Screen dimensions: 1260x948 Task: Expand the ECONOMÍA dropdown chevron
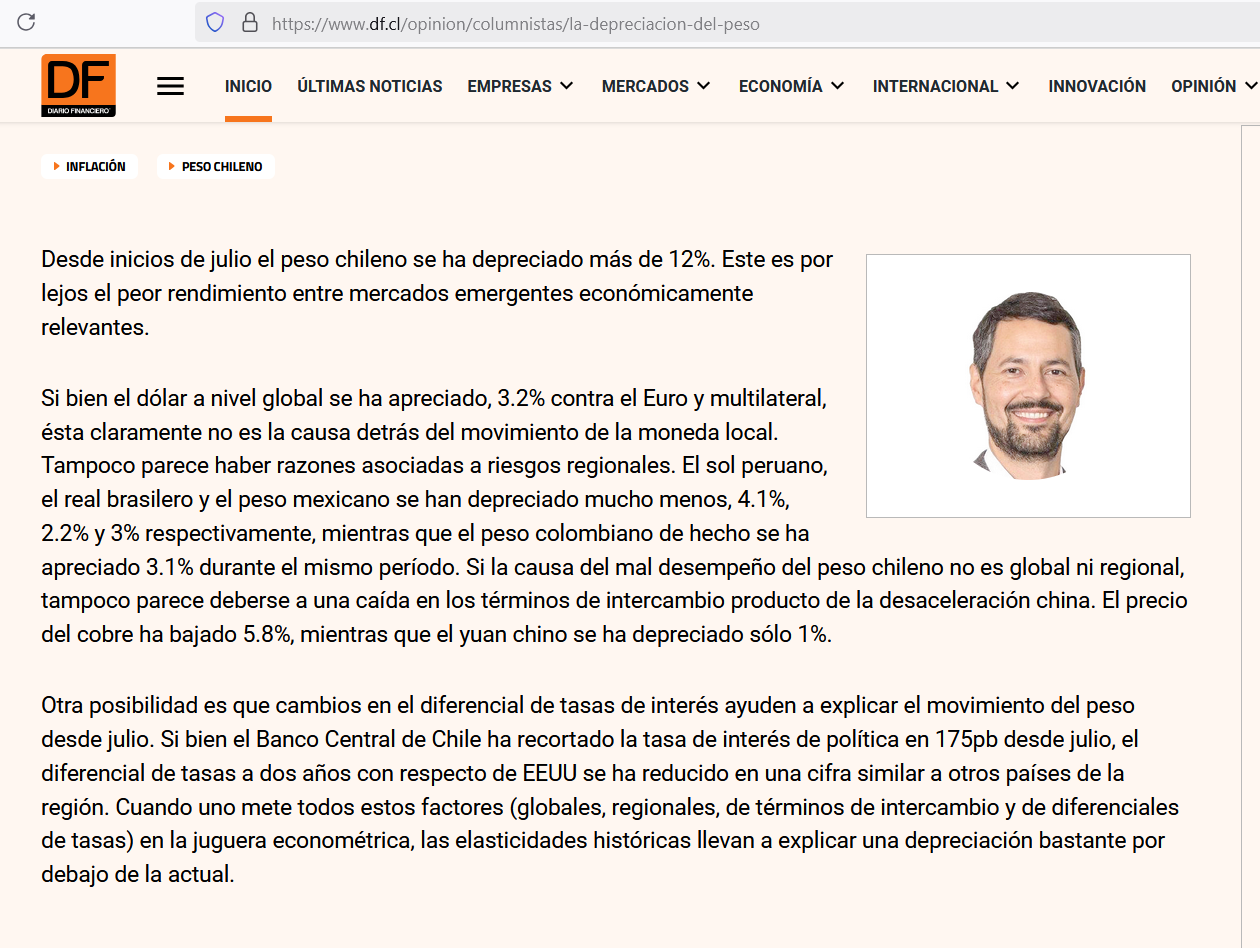point(838,86)
